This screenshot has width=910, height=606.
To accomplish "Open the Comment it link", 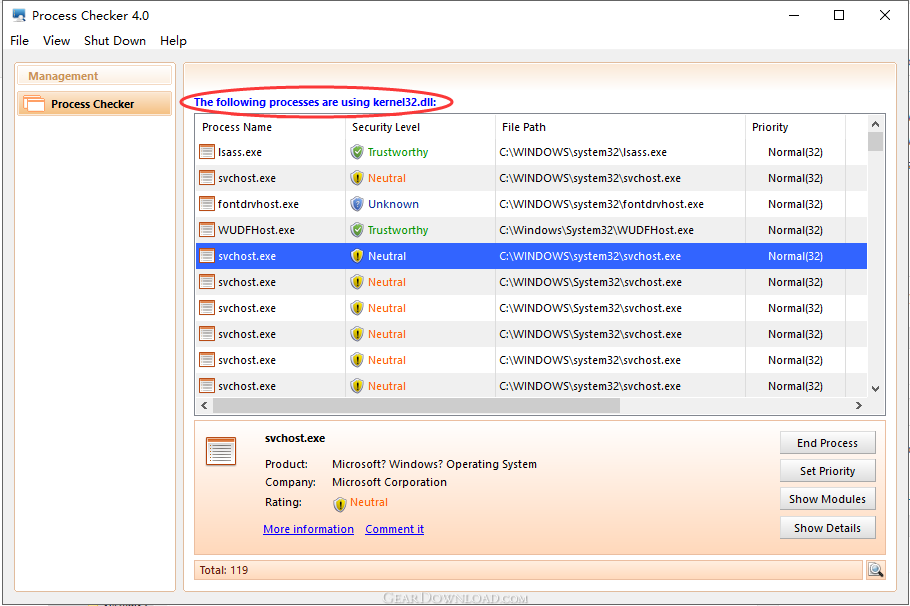I will [x=395, y=529].
